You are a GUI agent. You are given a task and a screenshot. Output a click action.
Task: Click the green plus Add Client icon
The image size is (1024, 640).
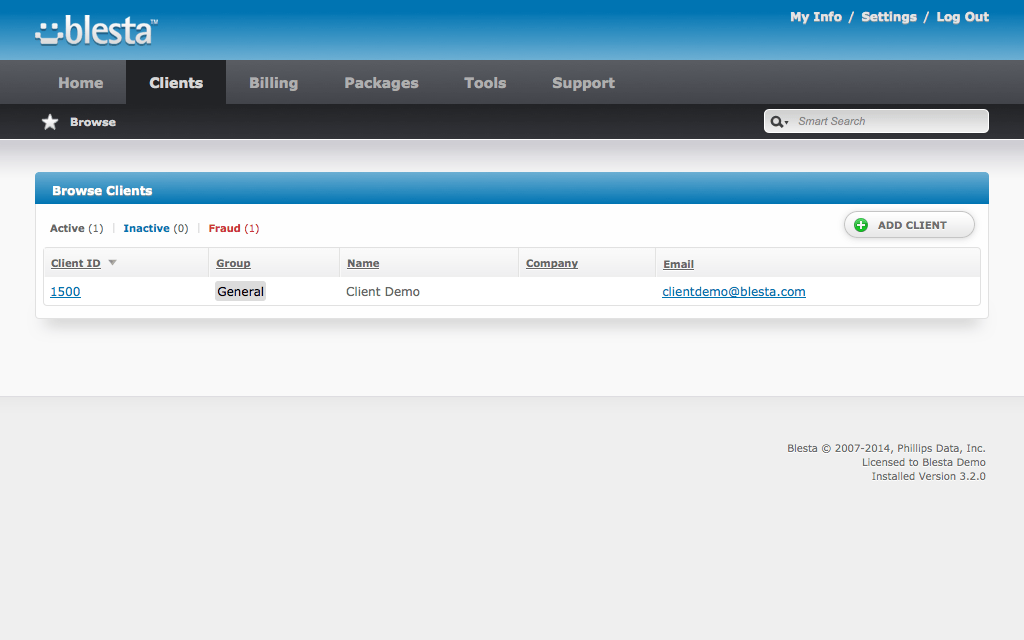pyautogui.click(x=861, y=225)
